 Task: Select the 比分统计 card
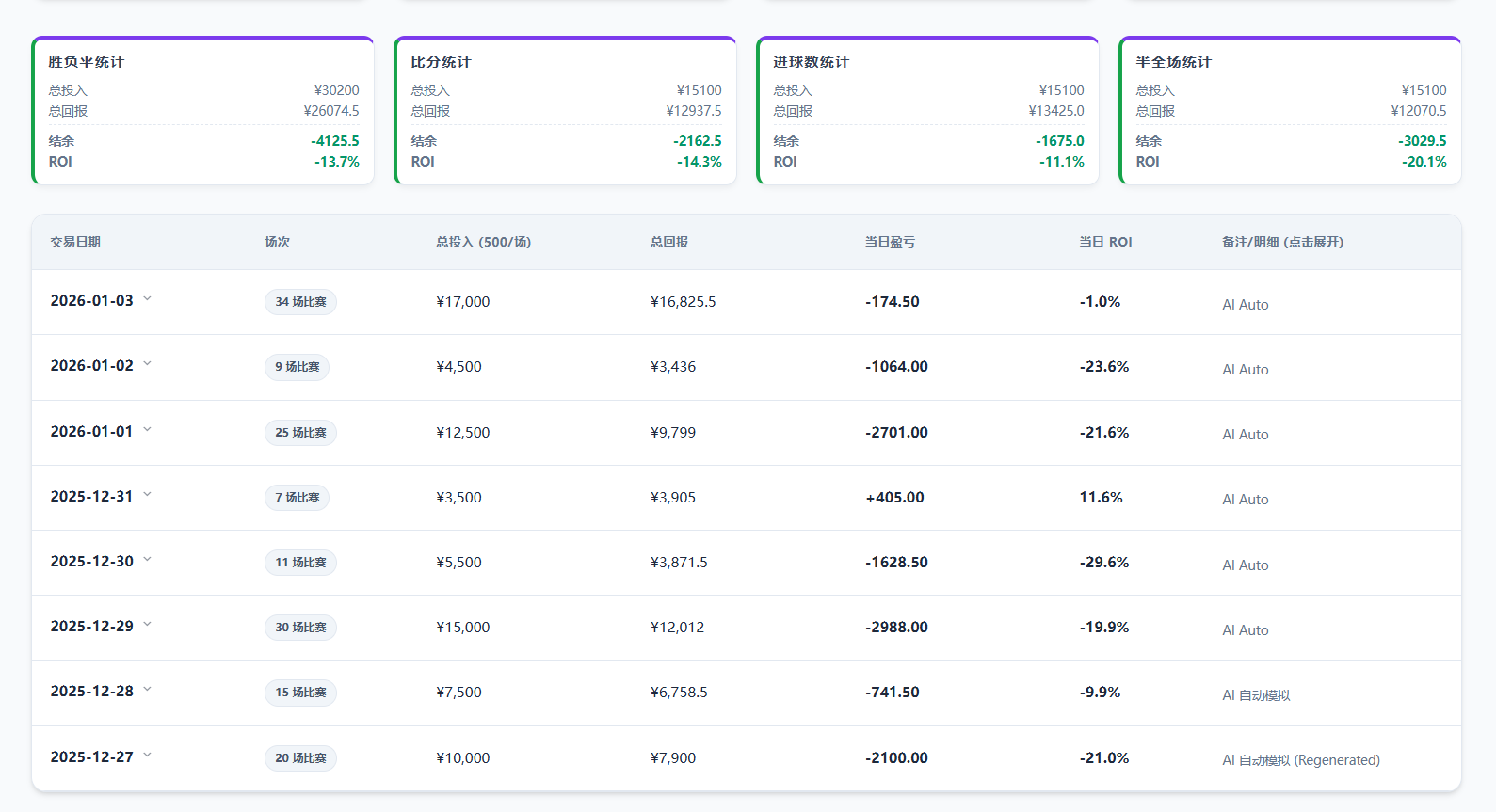pyautogui.click(x=566, y=111)
